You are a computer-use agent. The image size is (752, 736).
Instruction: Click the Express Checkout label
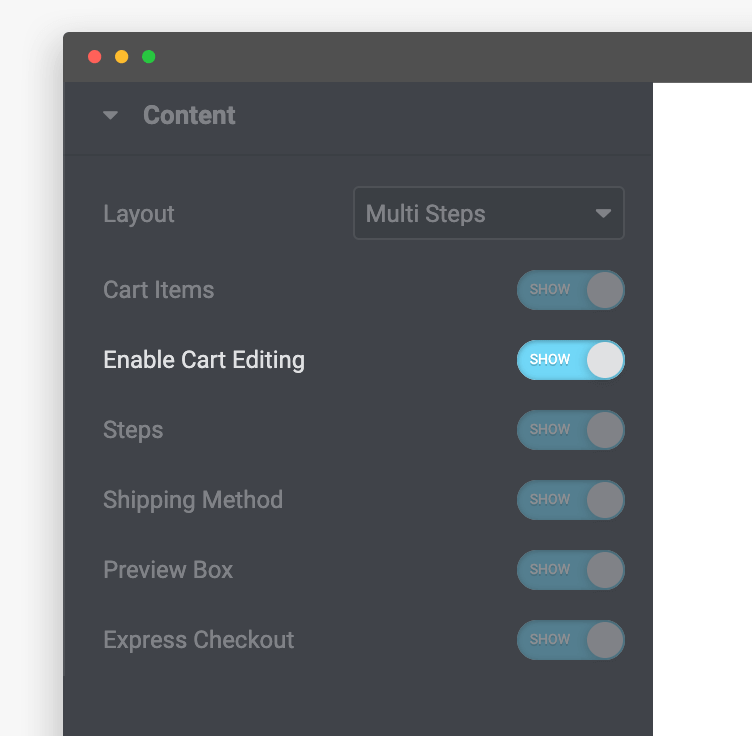pos(199,640)
